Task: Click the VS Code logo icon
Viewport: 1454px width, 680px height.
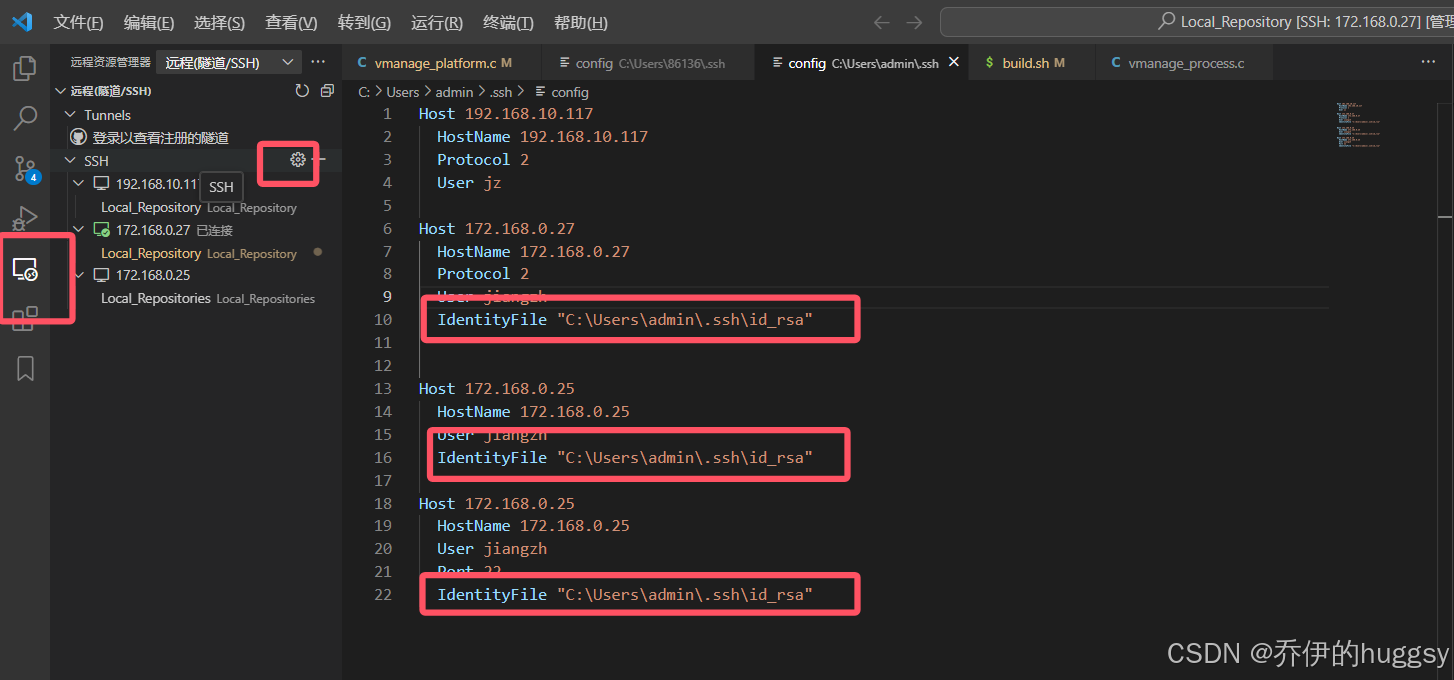Action: pyautogui.click(x=21, y=22)
